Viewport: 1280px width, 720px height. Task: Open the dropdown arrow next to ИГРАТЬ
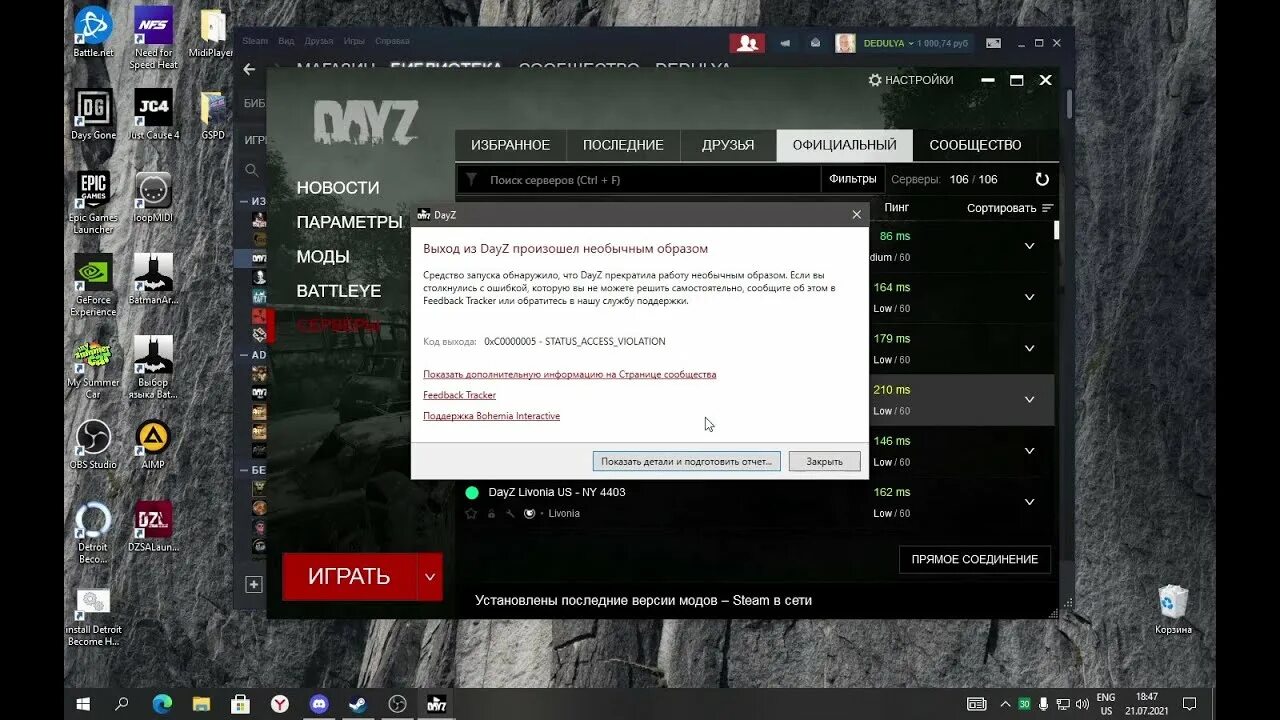(430, 576)
